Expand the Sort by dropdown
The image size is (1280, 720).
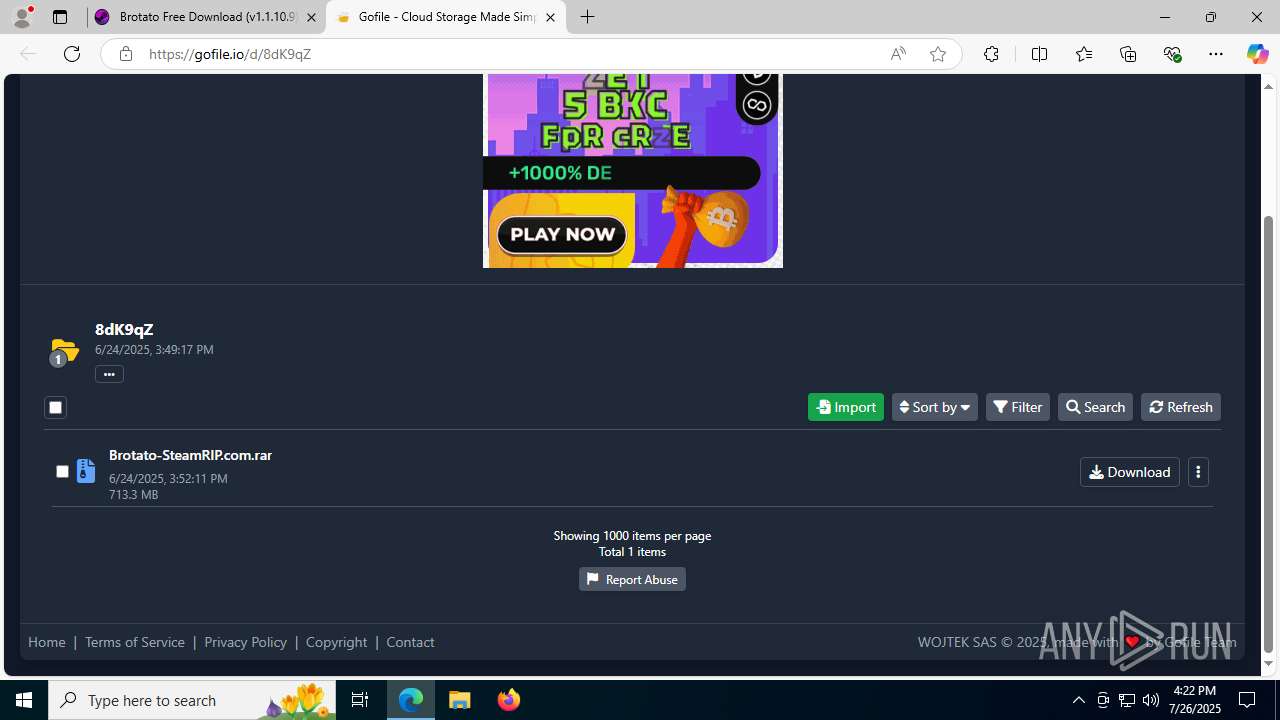click(935, 407)
